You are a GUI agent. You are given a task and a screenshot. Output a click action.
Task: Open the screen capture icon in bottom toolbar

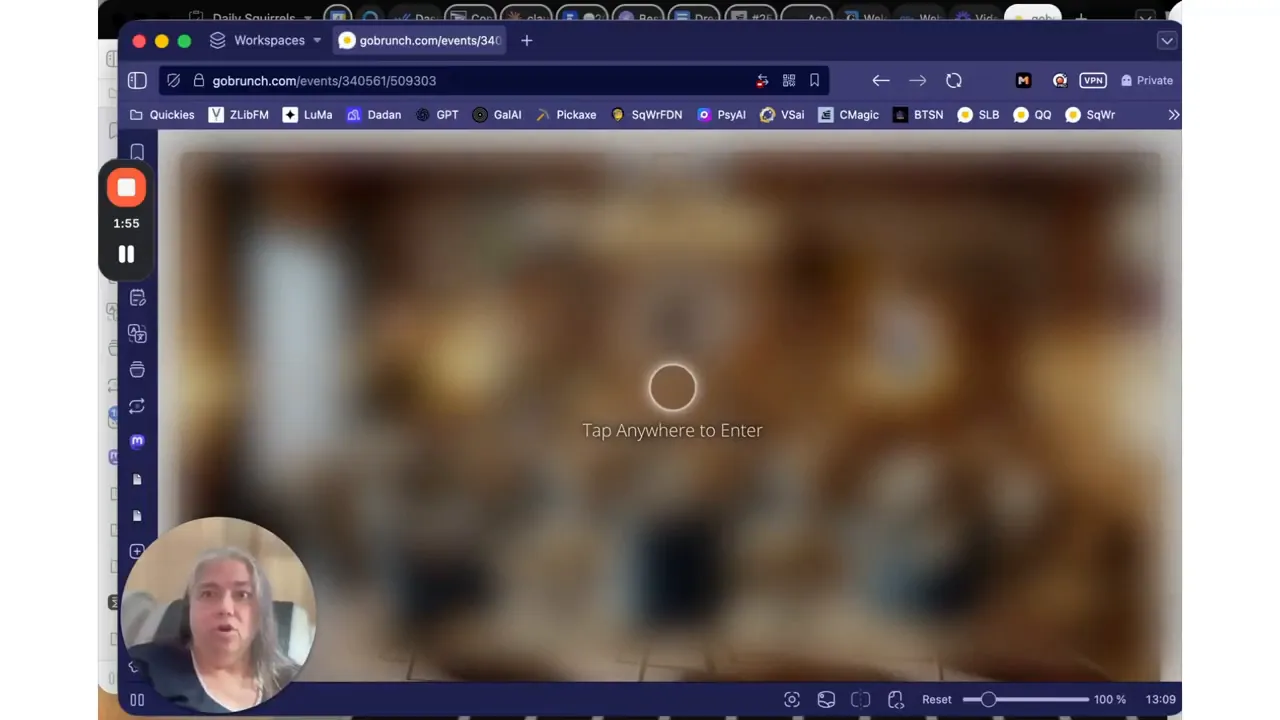click(792, 699)
